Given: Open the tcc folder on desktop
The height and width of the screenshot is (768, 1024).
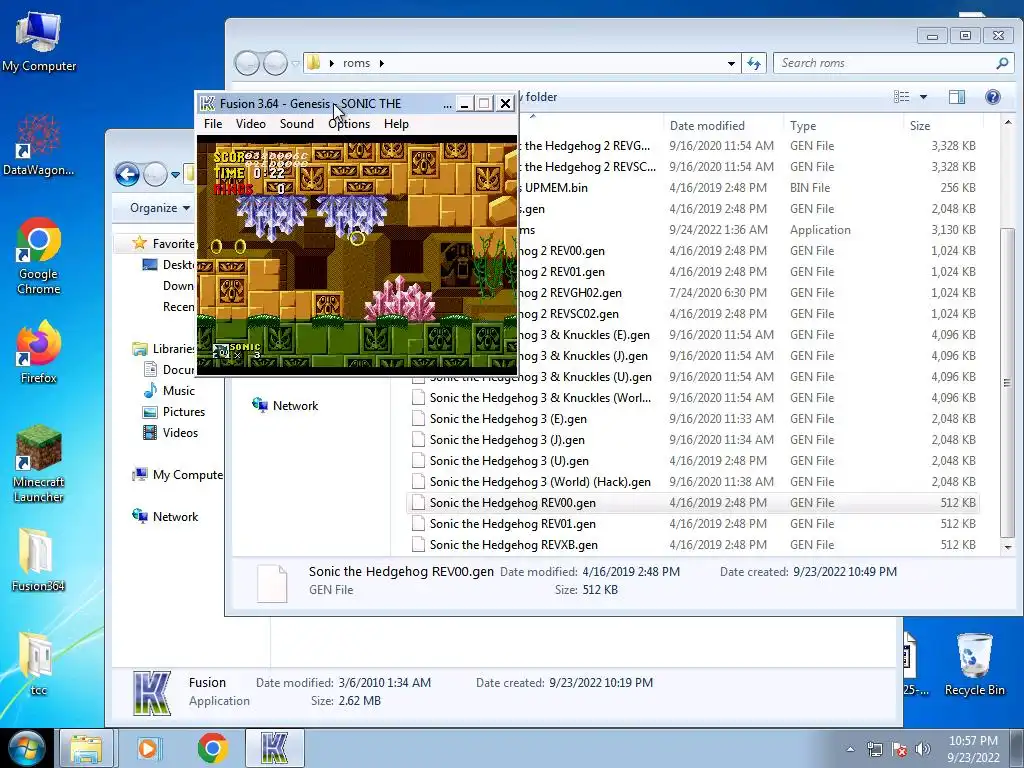Looking at the screenshot, I should click(x=38, y=664).
